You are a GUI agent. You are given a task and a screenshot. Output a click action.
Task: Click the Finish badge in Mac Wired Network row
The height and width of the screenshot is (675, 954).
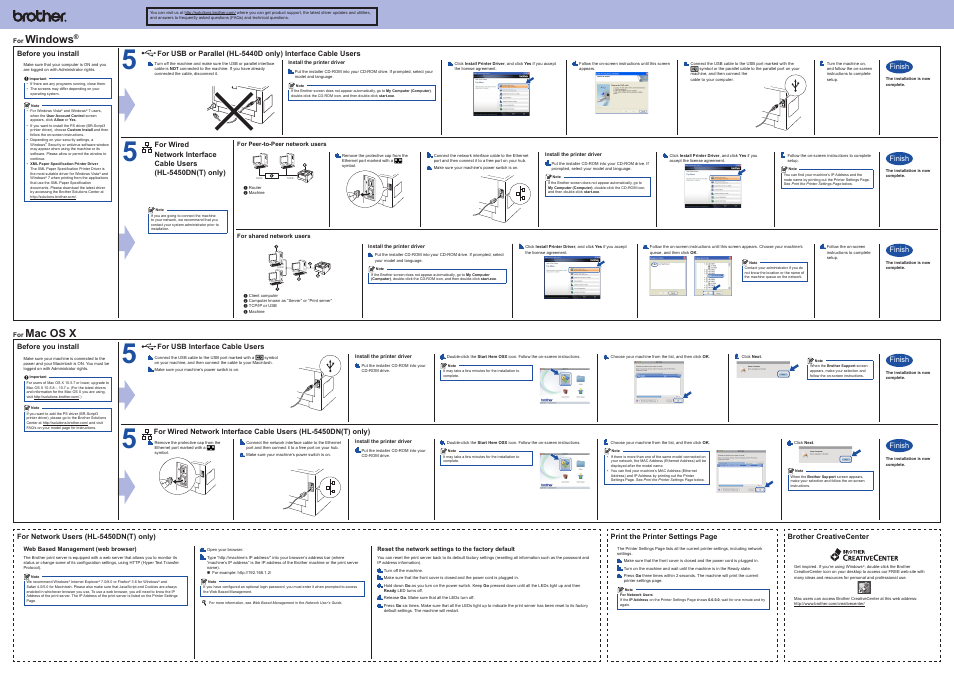[899, 446]
